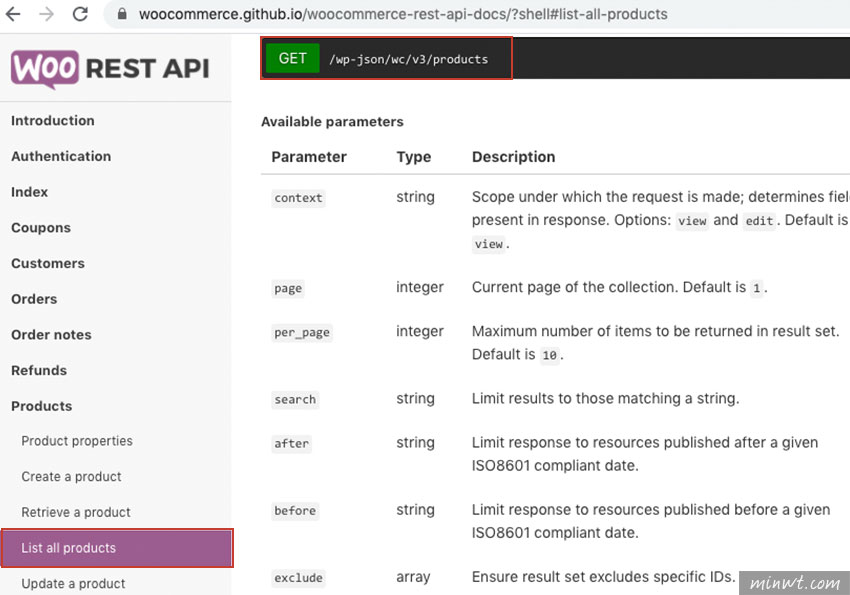The width and height of the screenshot is (850, 595).
Task: Click the default value 1 for page
Action: pos(757,288)
